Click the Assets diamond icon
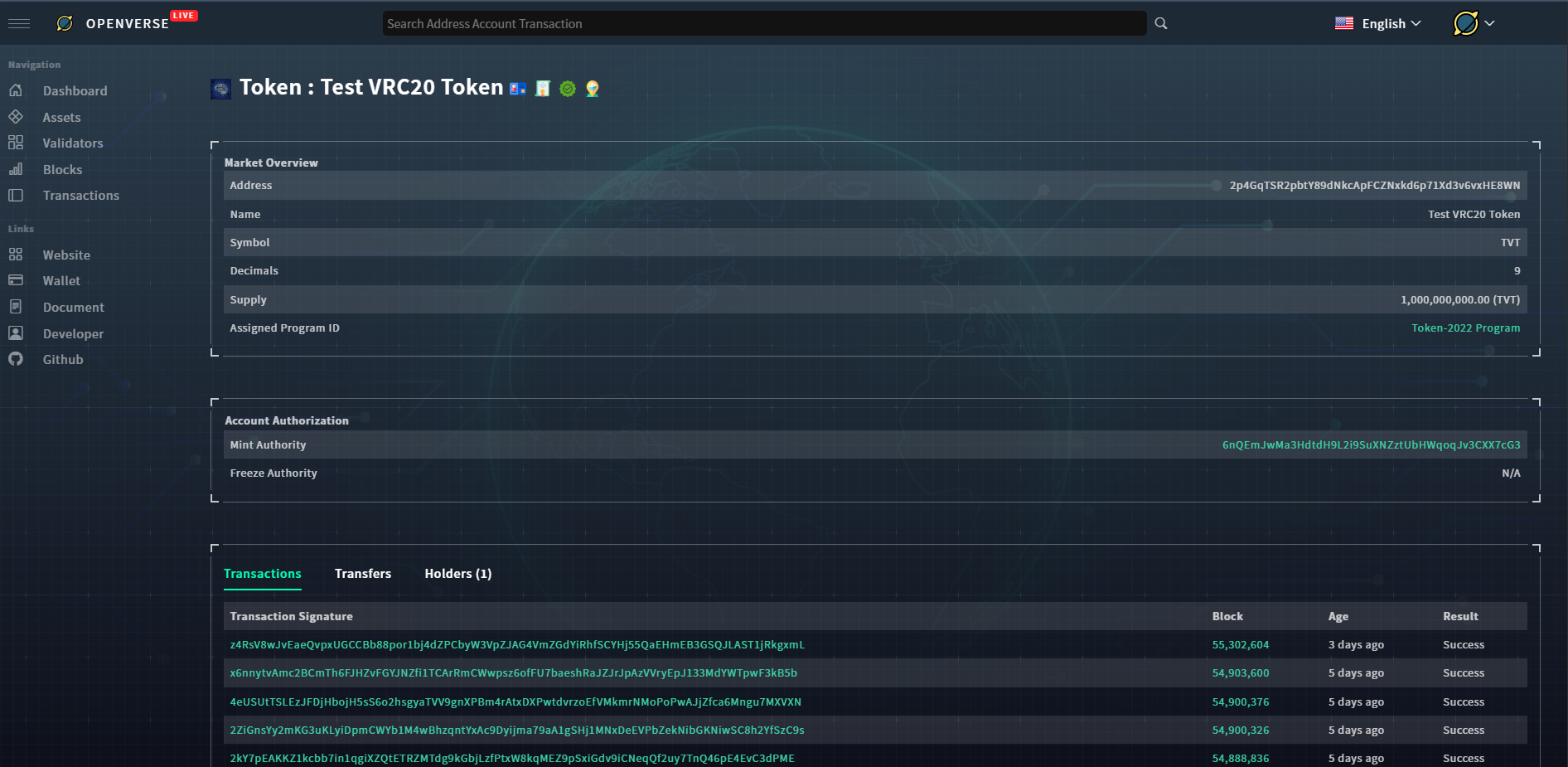Screen dimensions: 1568x767 16,117
